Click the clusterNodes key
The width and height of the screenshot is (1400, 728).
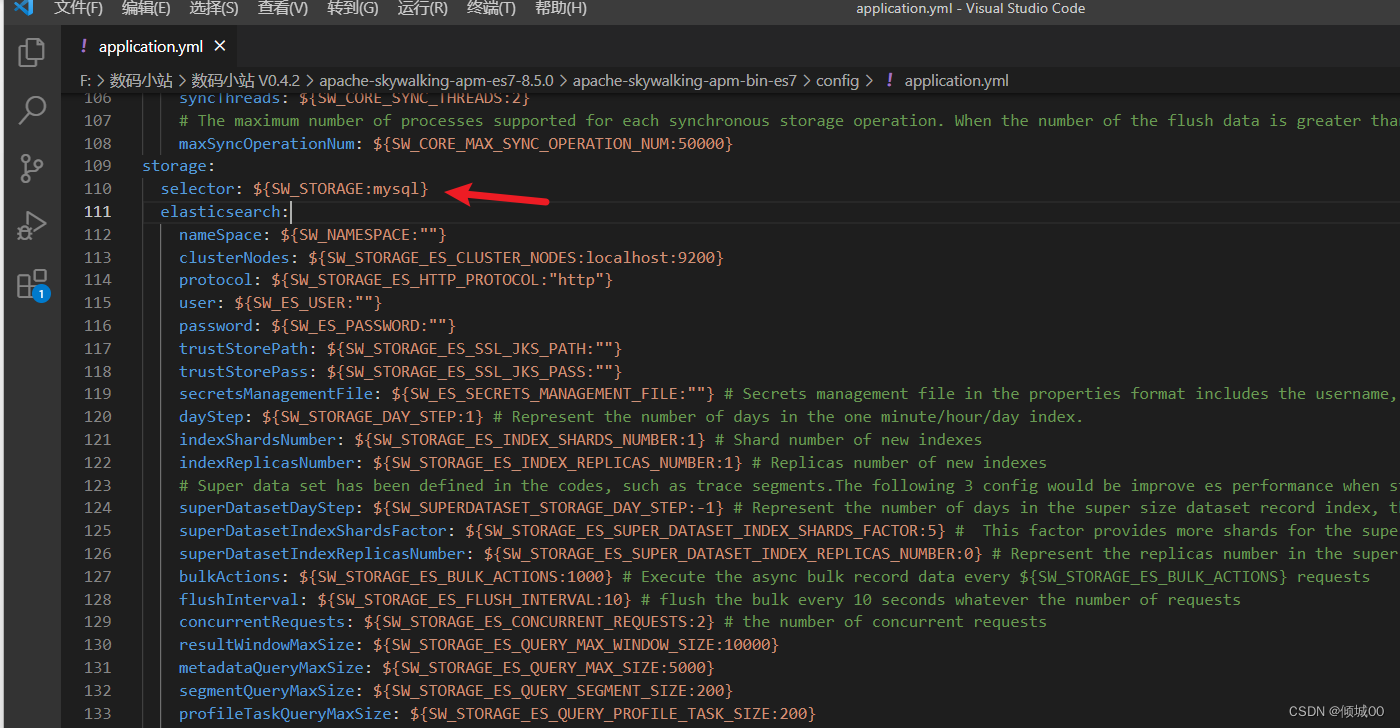point(234,258)
